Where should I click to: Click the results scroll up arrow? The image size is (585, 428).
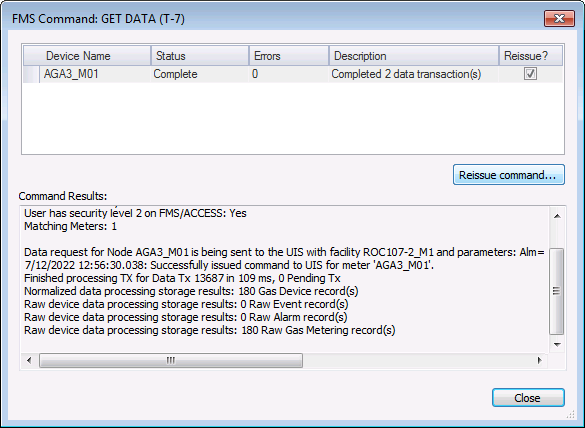pos(557,216)
